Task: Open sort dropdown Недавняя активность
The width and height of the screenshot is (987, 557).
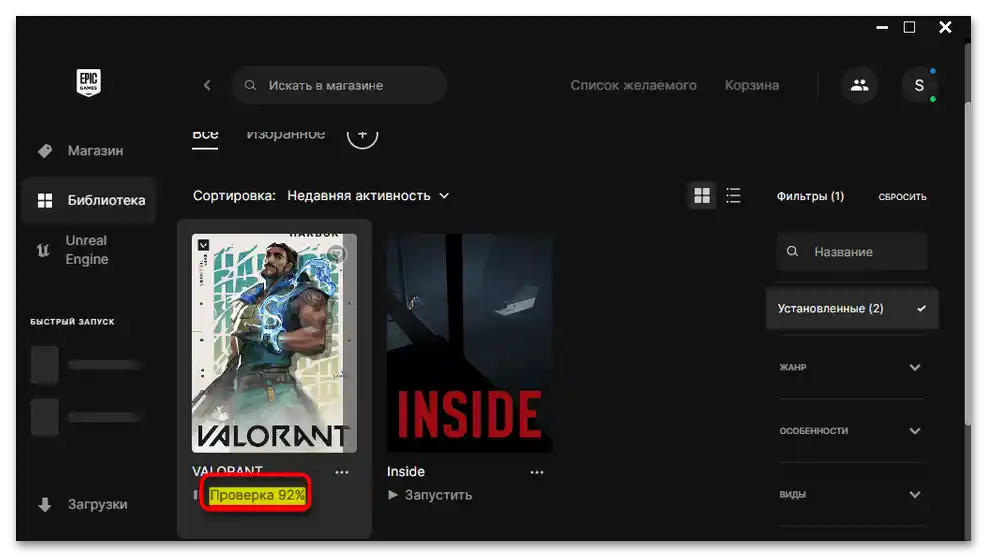Action: (368, 196)
